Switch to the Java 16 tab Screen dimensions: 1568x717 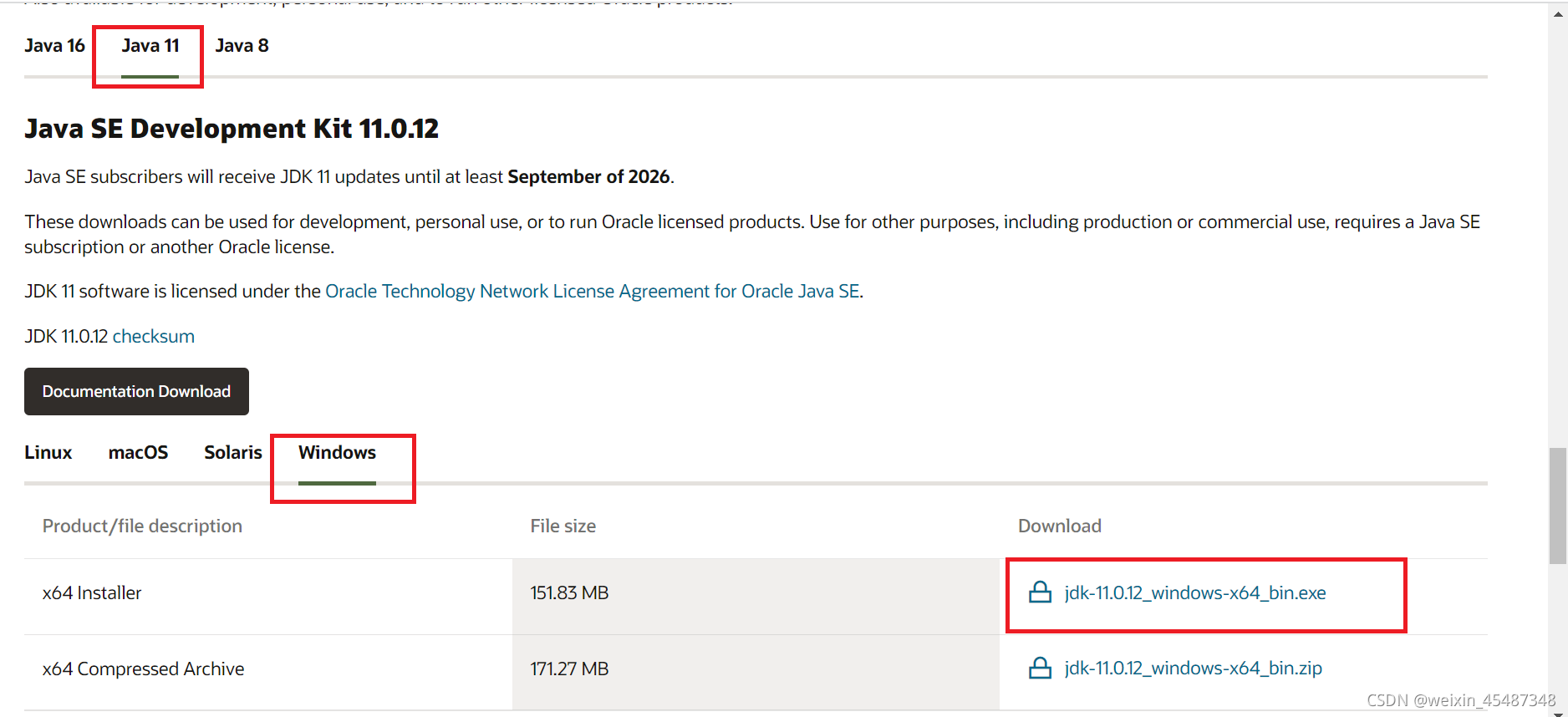pyautogui.click(x=54, y=46)
